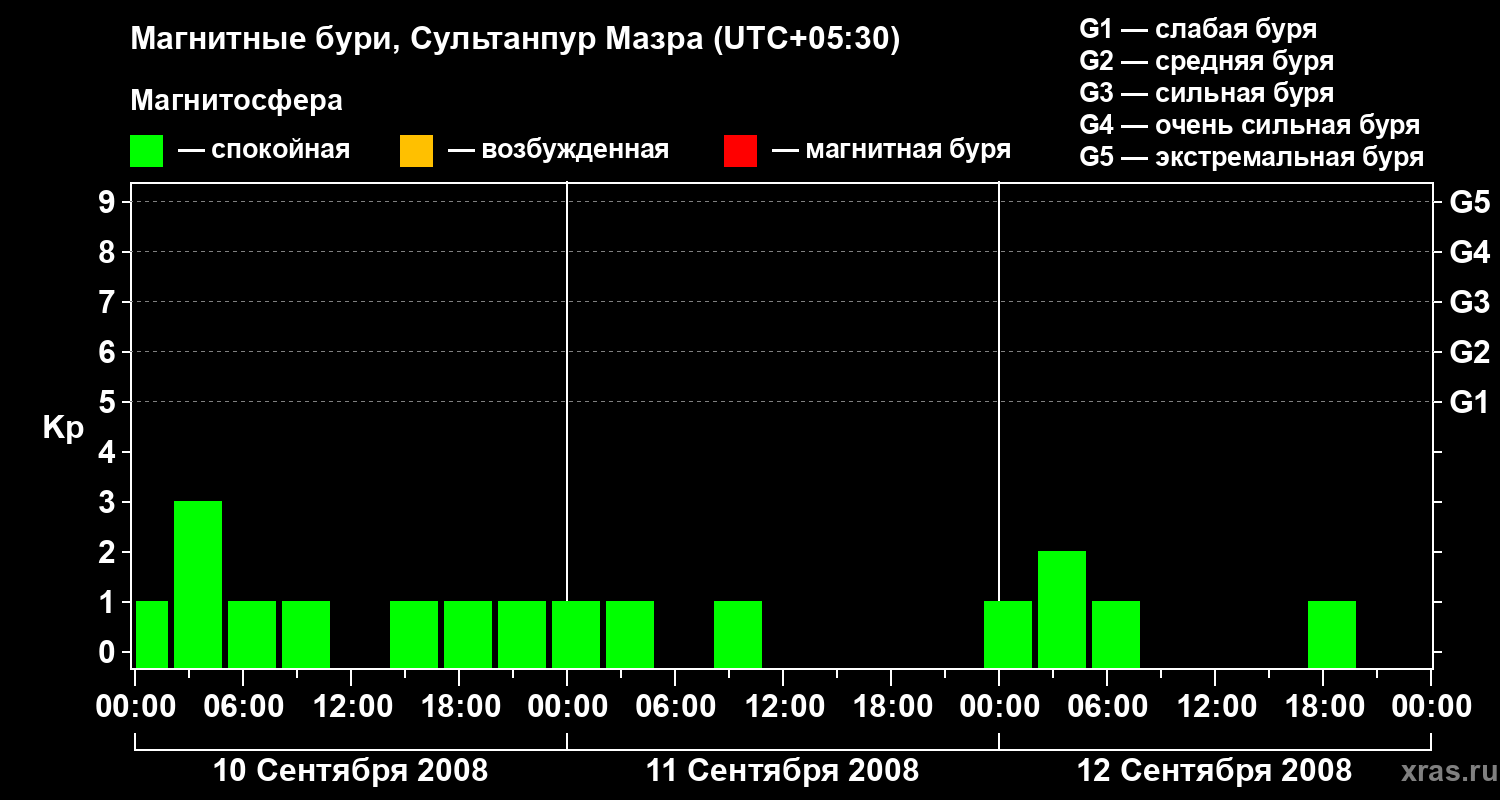Click the '11 Сентября 2008' date label
Viewport: 1500px width, 800px height.
(782, 771)
